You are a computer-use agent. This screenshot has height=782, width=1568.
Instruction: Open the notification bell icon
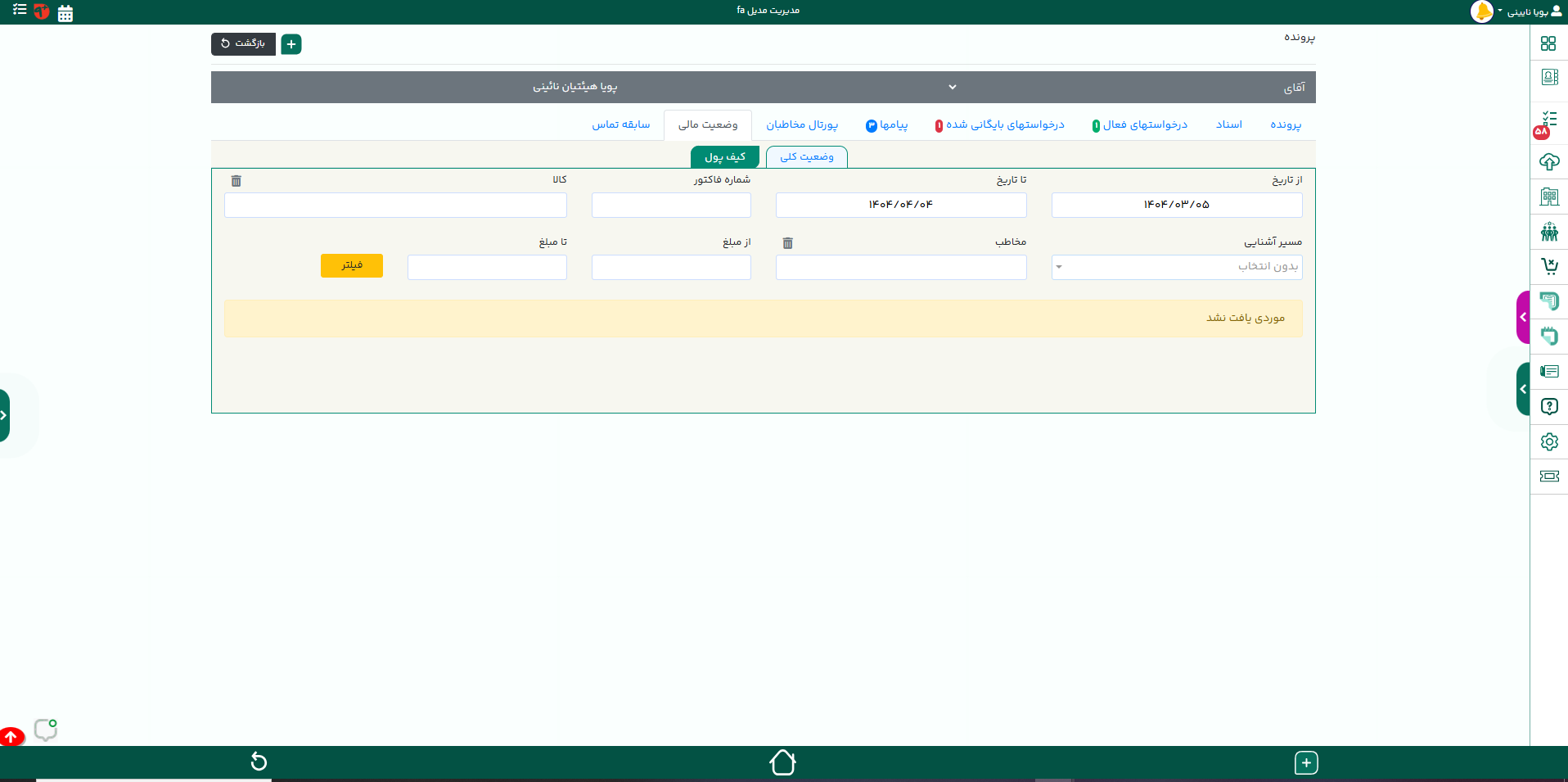pyautogui.click(x=1481, y=11)
